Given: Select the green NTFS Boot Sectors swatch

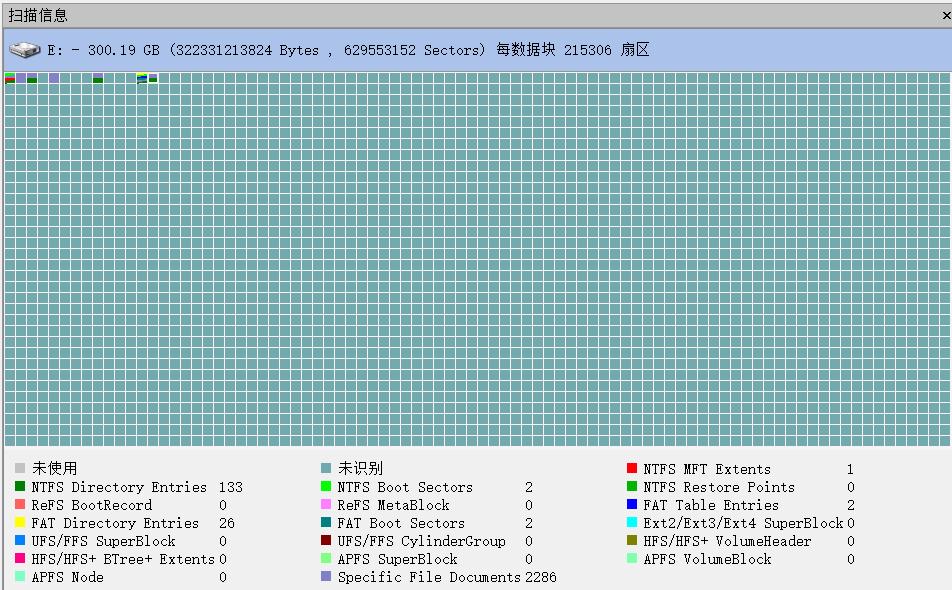Looking at the screenshot, I should (x=325, y=487).
